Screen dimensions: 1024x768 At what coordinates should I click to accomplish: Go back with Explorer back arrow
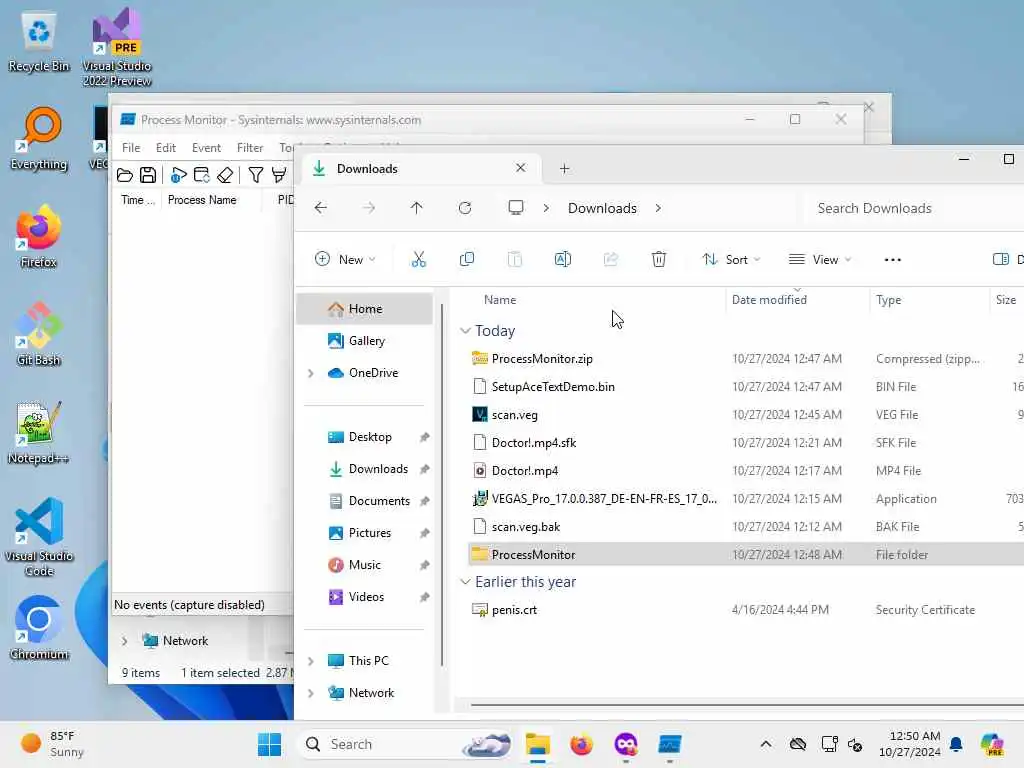tap(321, 208)
